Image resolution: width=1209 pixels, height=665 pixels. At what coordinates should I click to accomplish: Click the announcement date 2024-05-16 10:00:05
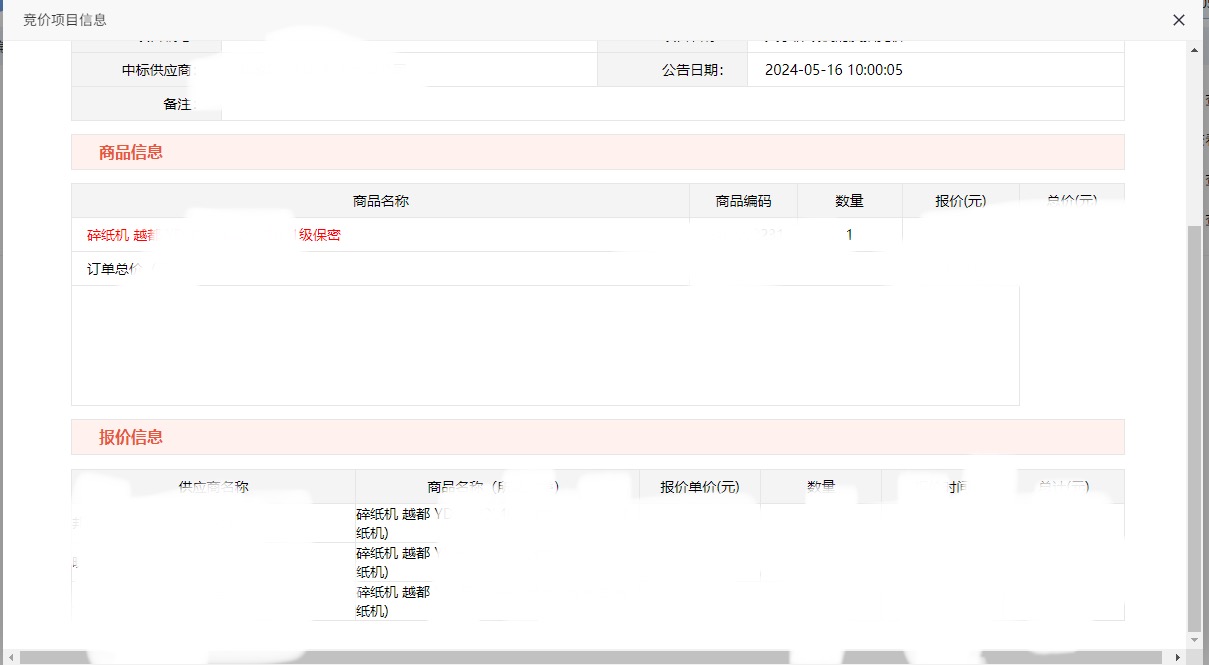(x=833, y=70)
